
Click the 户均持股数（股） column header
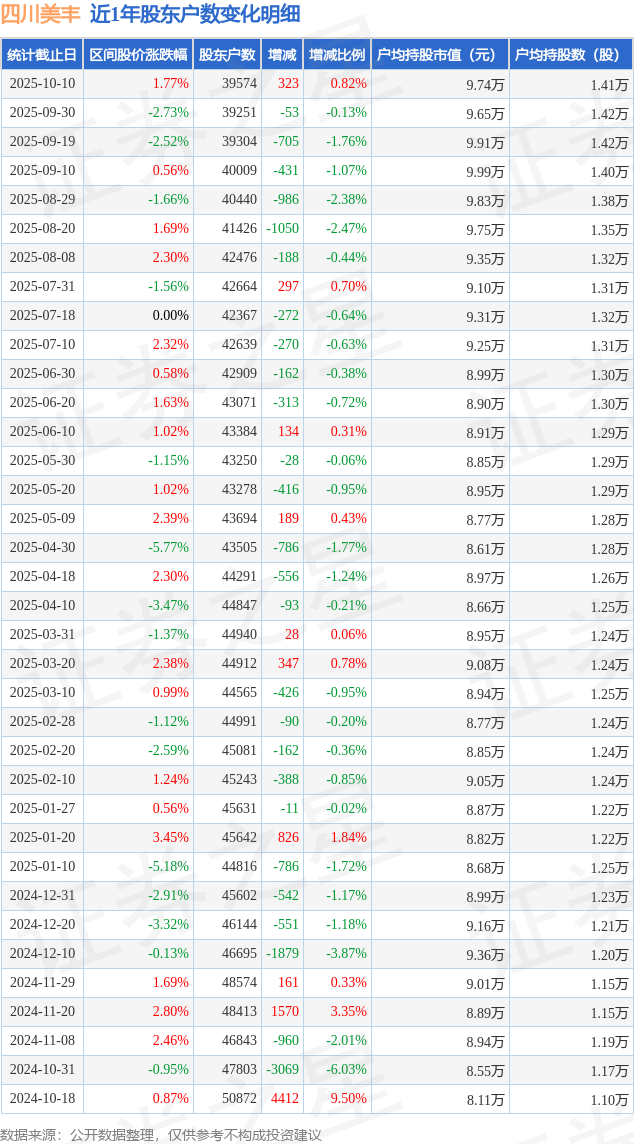click(570, 55)
